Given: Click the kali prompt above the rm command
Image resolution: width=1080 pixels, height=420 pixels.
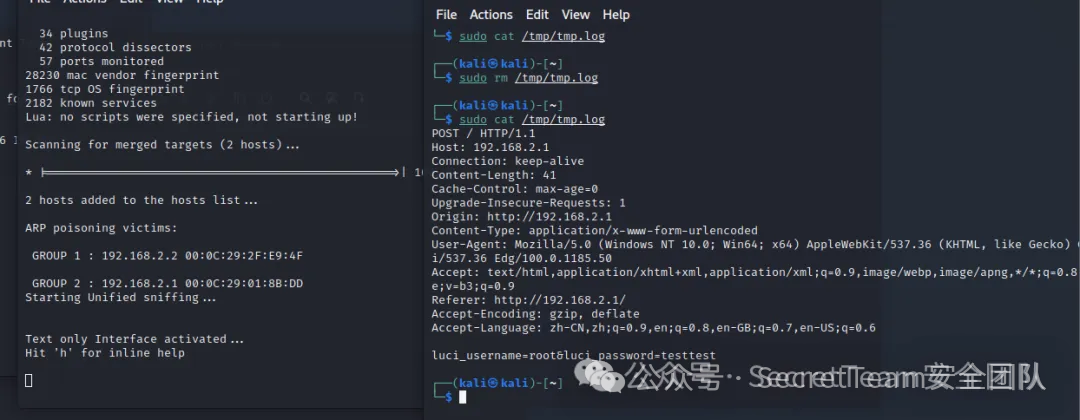Looking at the screenshot, I should point(499,64).
